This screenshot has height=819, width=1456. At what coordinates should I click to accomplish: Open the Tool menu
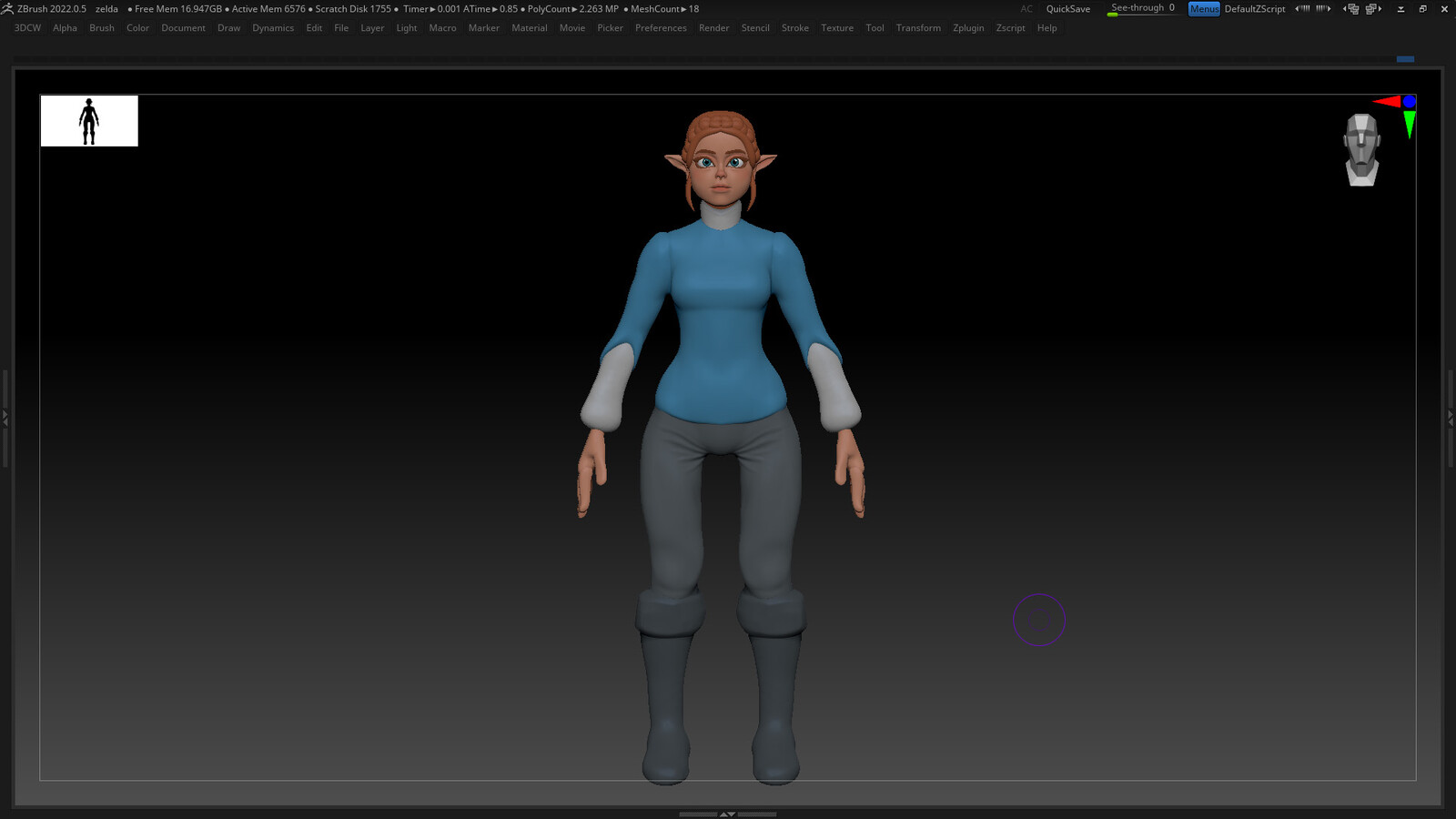(875, 28)
